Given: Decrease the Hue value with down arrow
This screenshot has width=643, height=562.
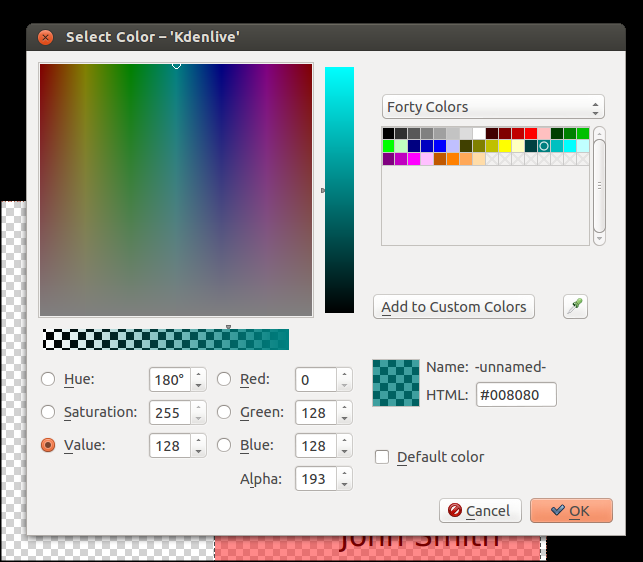Looking at the screenshot, I should [198, 385].
